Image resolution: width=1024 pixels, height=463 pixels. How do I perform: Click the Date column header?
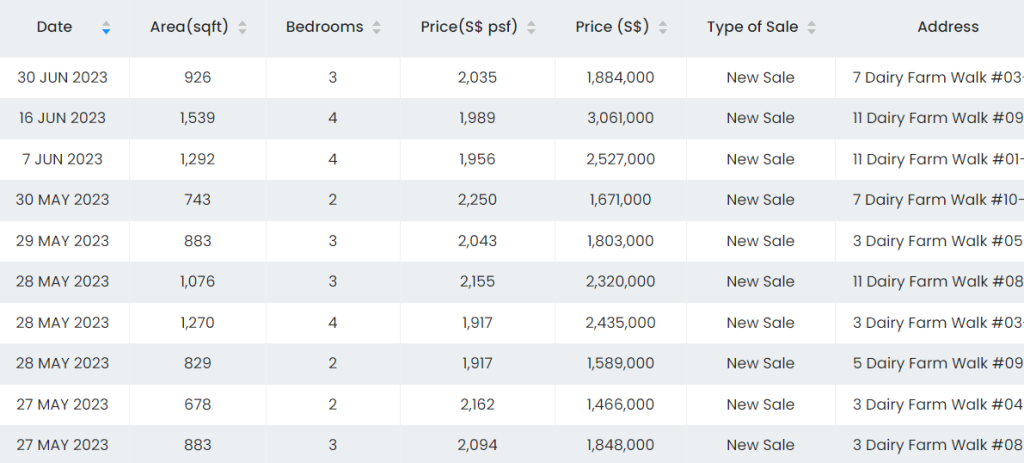pyautogui.click(x=55, y=28)
